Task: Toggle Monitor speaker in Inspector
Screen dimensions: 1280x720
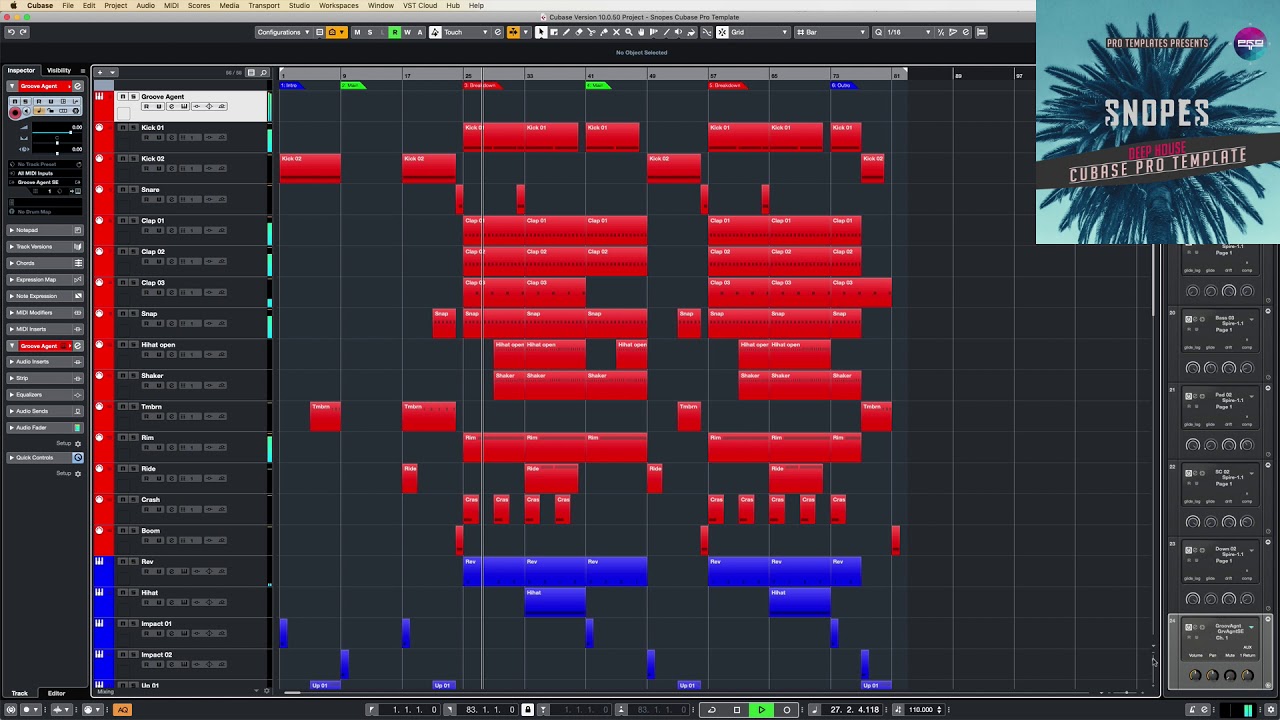Action: pos(27,111)
